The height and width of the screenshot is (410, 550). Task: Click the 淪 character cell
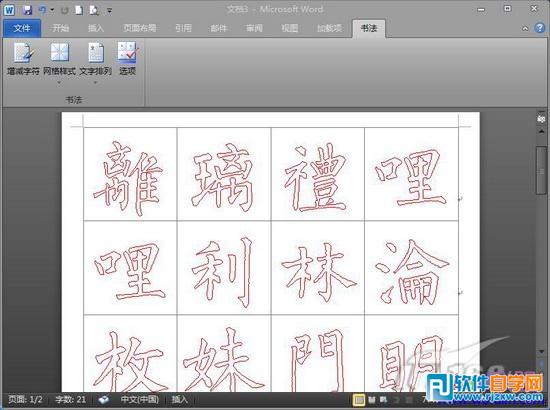[x=411, y=268]
